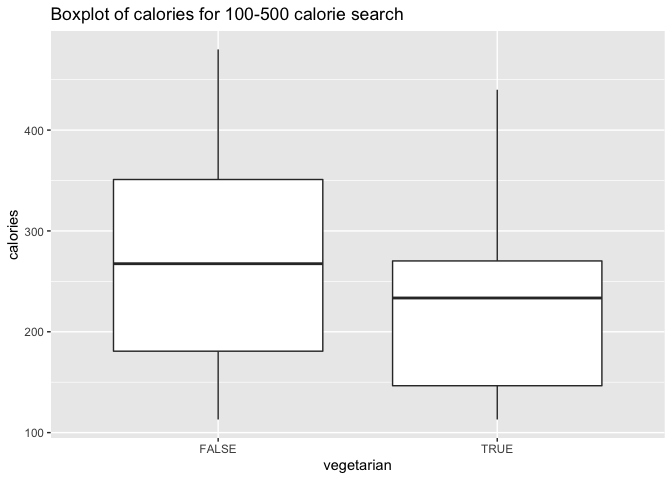Click the TRUE boxplot median line
The image size is (672, 480).
[x=497, y=297]
